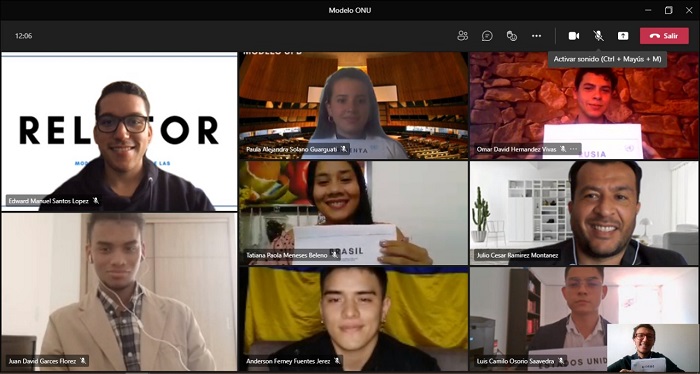Click the Anderson Ferney Fuentes Jerez name label
The width and height of the screenshot is (700, 374).
point(288,361)
